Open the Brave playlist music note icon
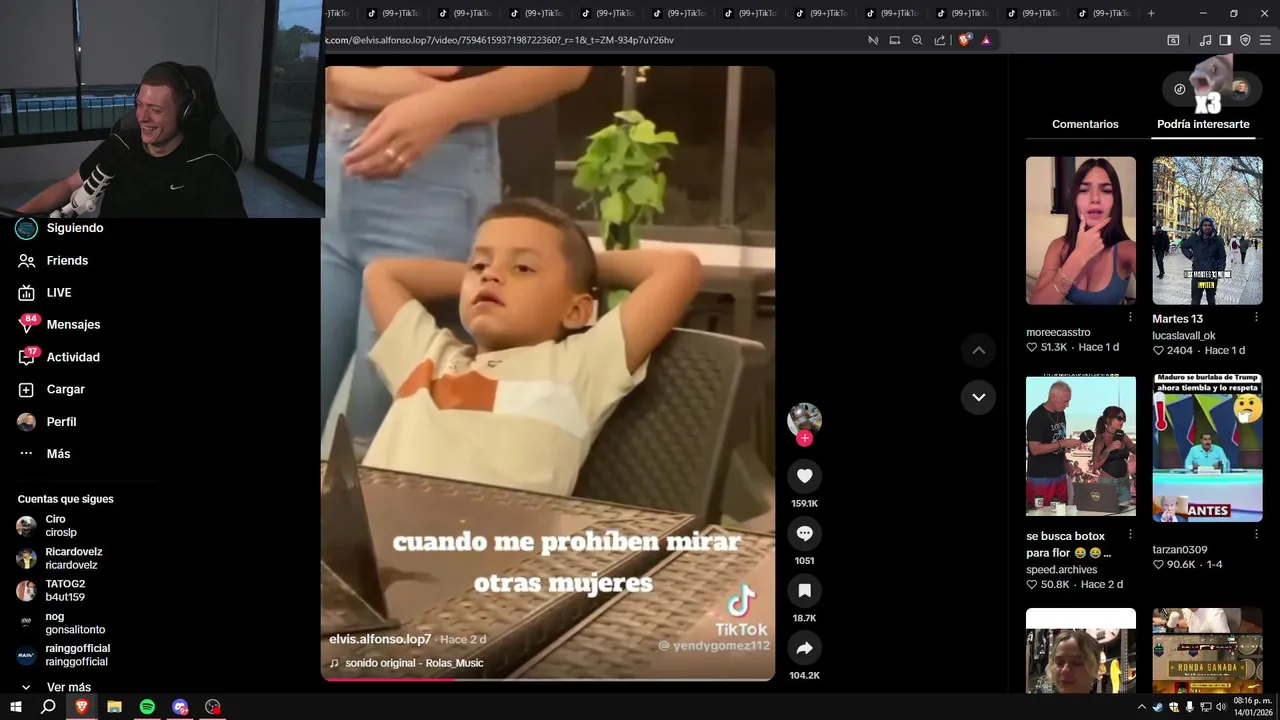The image size is (1280, 720). (1205, 40)
